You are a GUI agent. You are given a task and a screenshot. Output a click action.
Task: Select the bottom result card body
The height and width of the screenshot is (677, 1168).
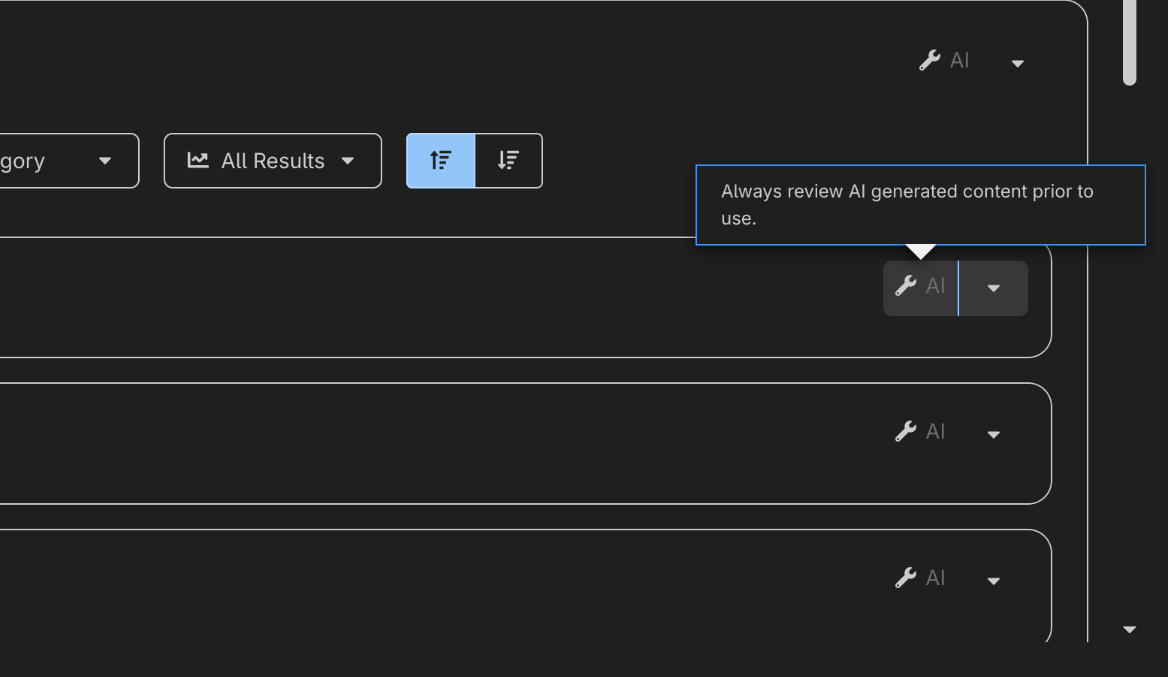point(450,588)
